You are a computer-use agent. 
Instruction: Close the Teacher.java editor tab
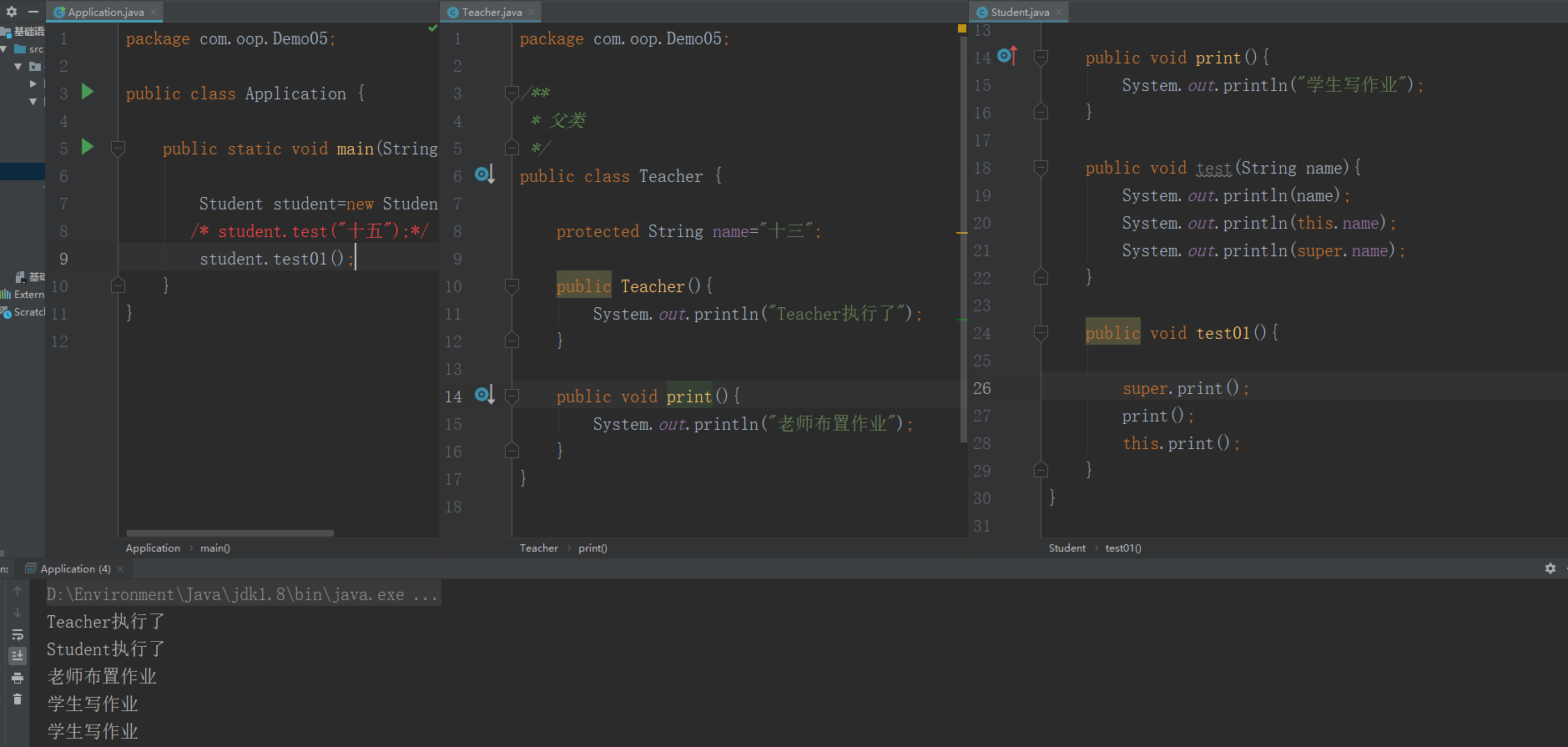(532, 12)
